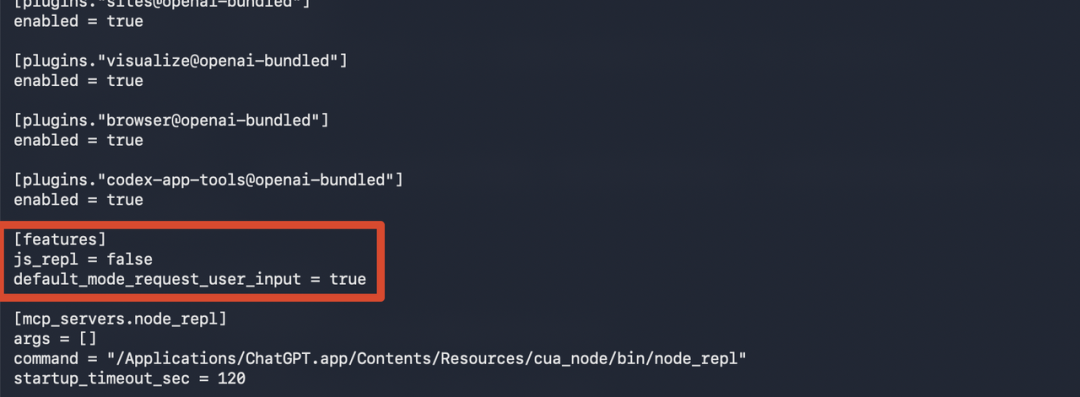Screen dimensions: 1080x397
Task: Click the codex-app-tools@openai-bundled plugin header
Action: 208,180
